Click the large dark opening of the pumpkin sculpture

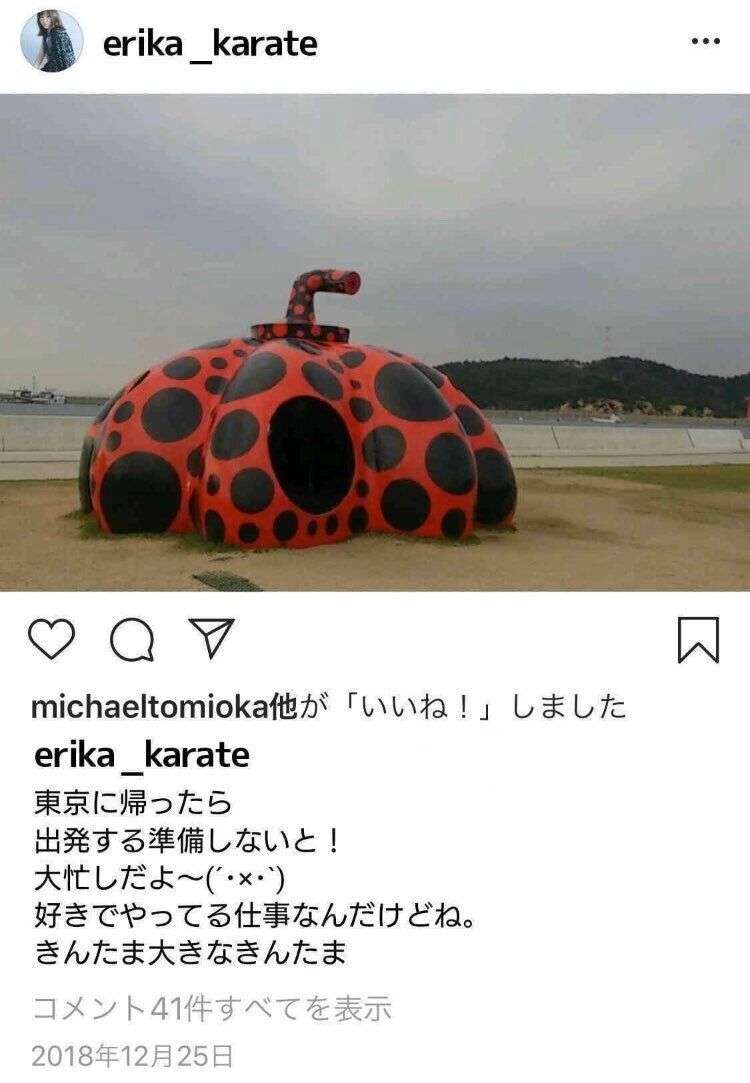tap(311, 454)
